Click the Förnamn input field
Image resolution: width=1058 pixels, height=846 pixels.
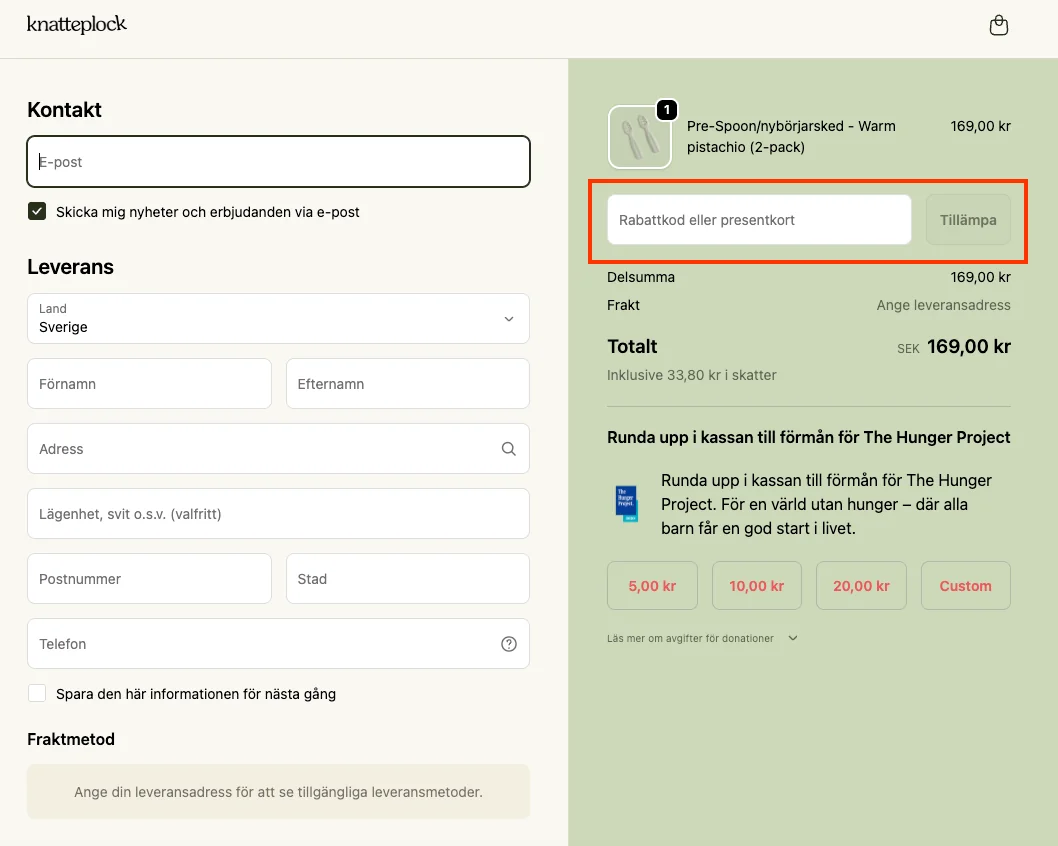pyautogui.click(x=149, y=384)
